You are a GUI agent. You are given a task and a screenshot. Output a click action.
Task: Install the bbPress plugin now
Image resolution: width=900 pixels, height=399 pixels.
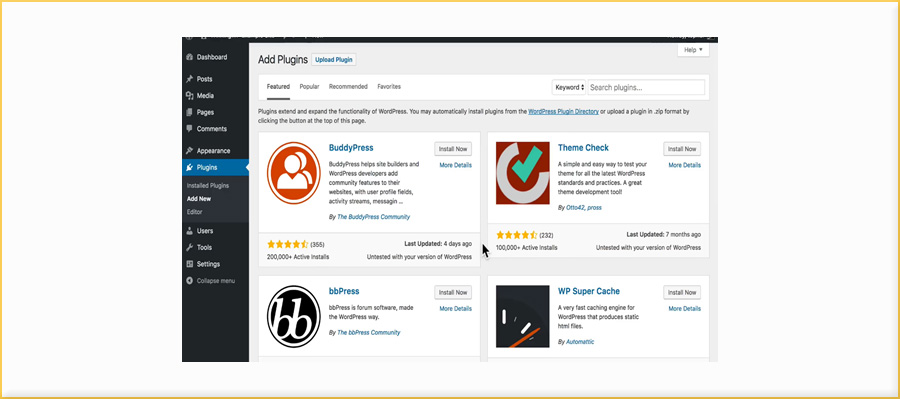(x=453, y=292)
